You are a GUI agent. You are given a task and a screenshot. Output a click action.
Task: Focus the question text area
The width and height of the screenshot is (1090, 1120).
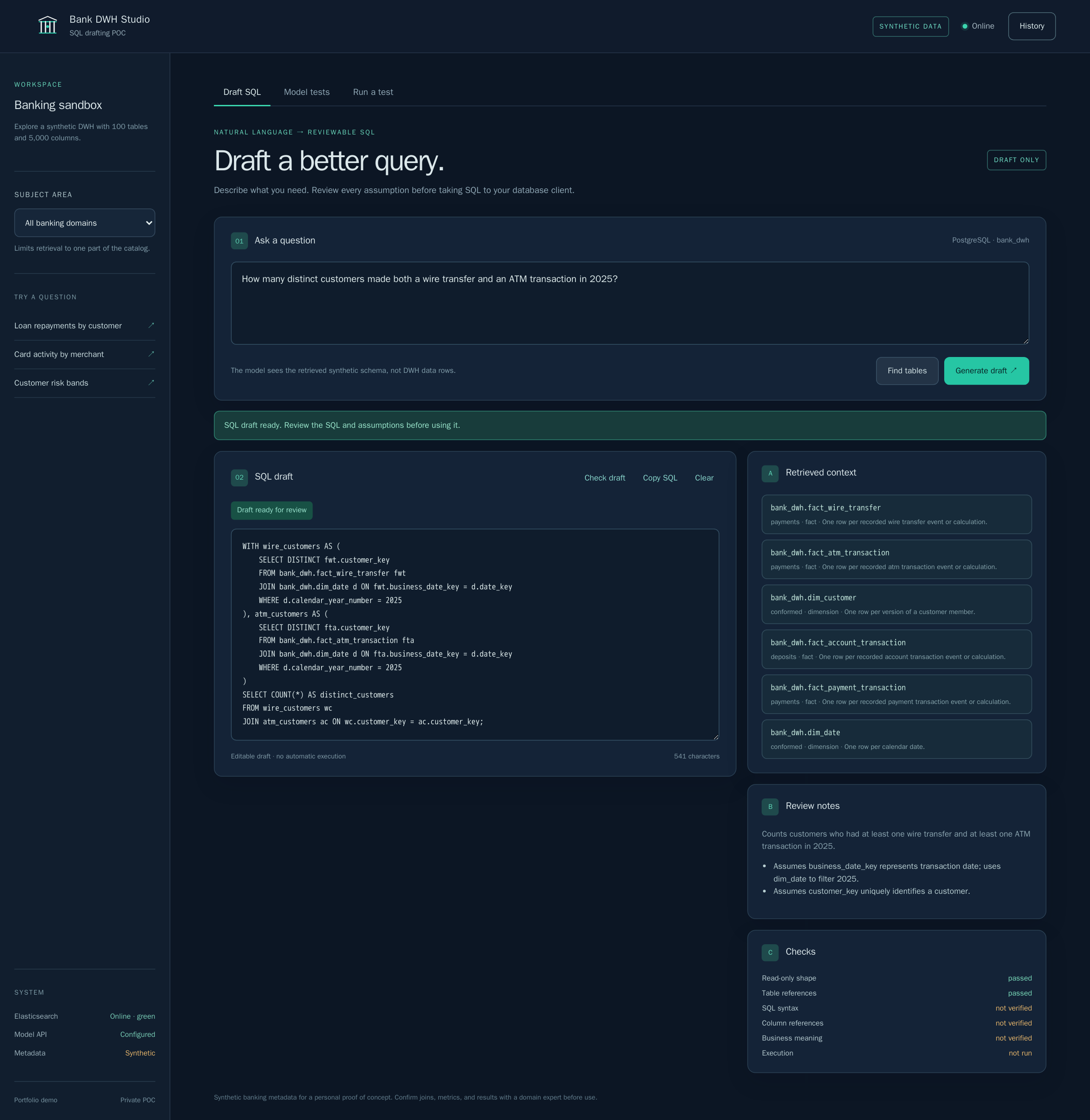coord(630,303)
